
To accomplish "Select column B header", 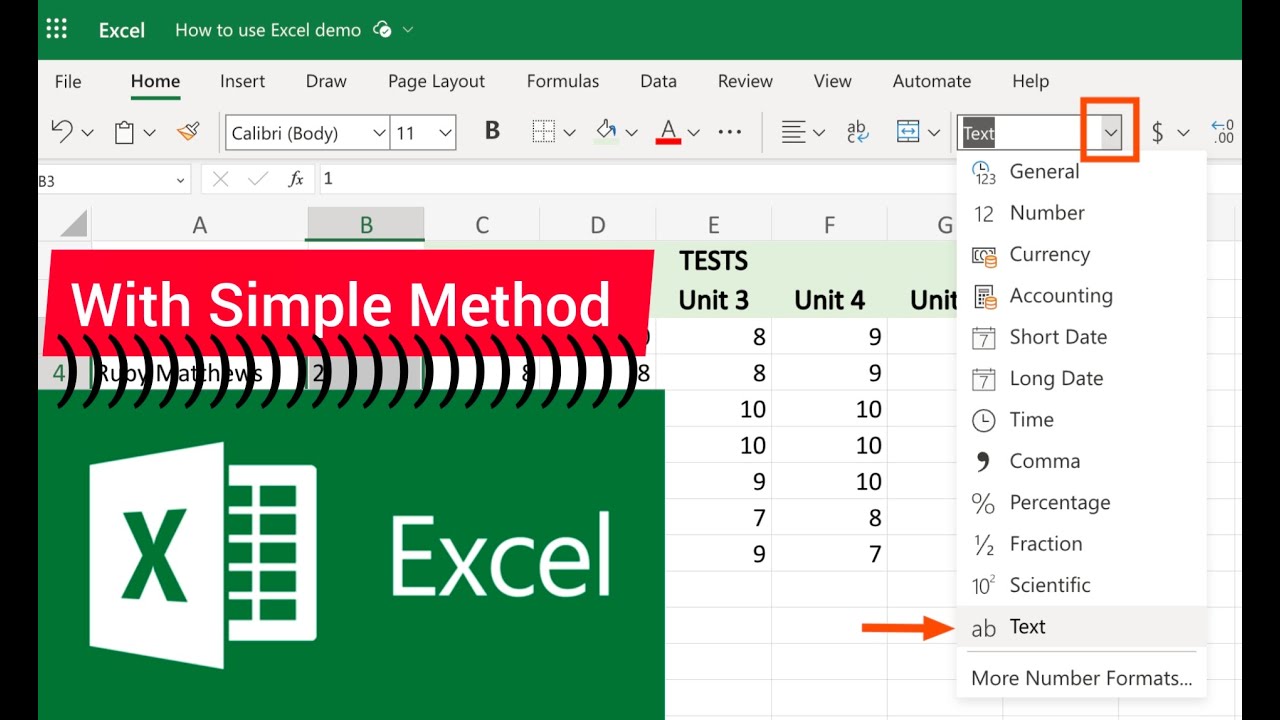I will pyautogui.click(x=366, y=225).
